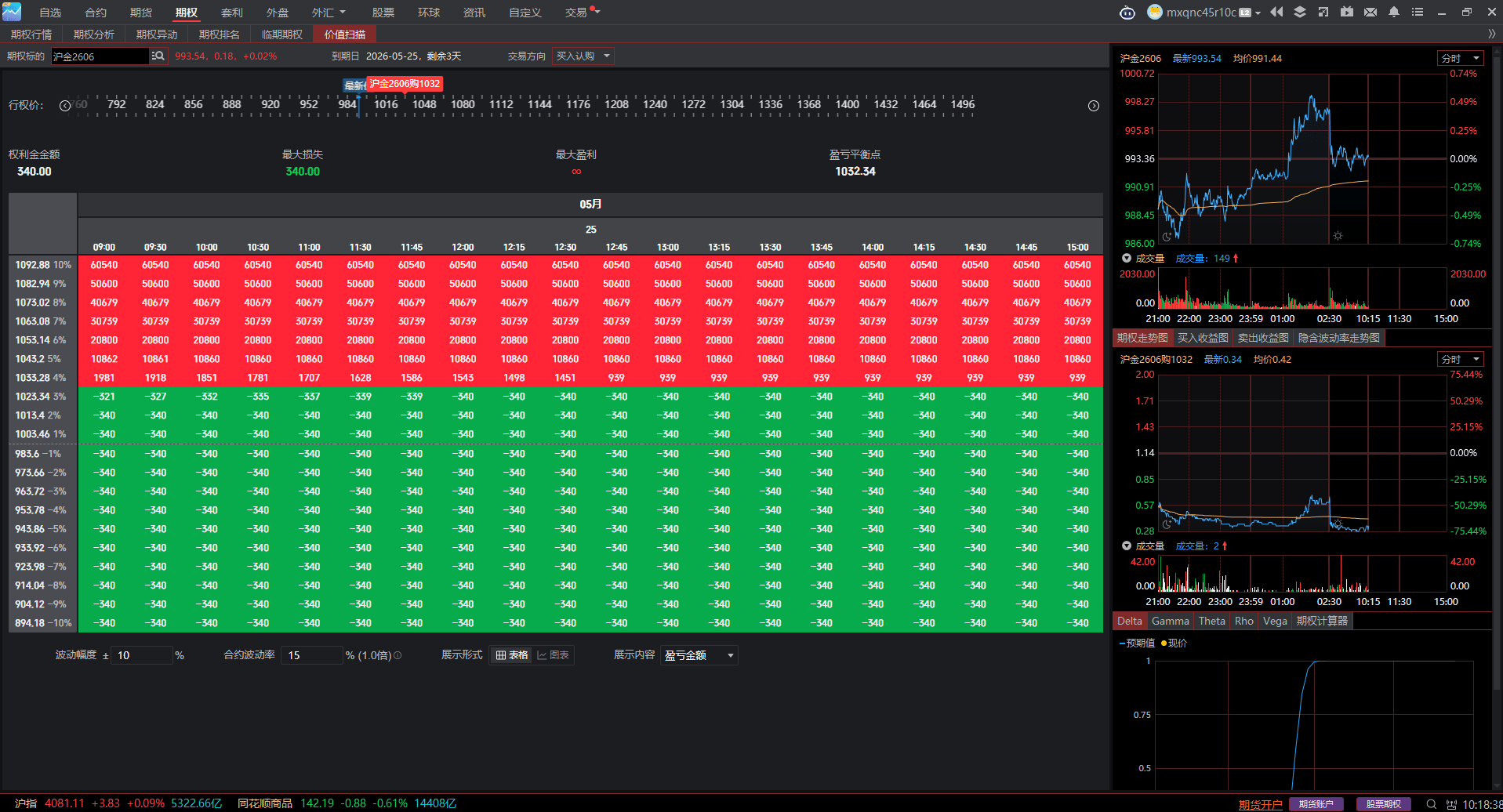Click the video/live TV icon
Viewport: 1503px width, 812px height.
(x=1347, y=12)
